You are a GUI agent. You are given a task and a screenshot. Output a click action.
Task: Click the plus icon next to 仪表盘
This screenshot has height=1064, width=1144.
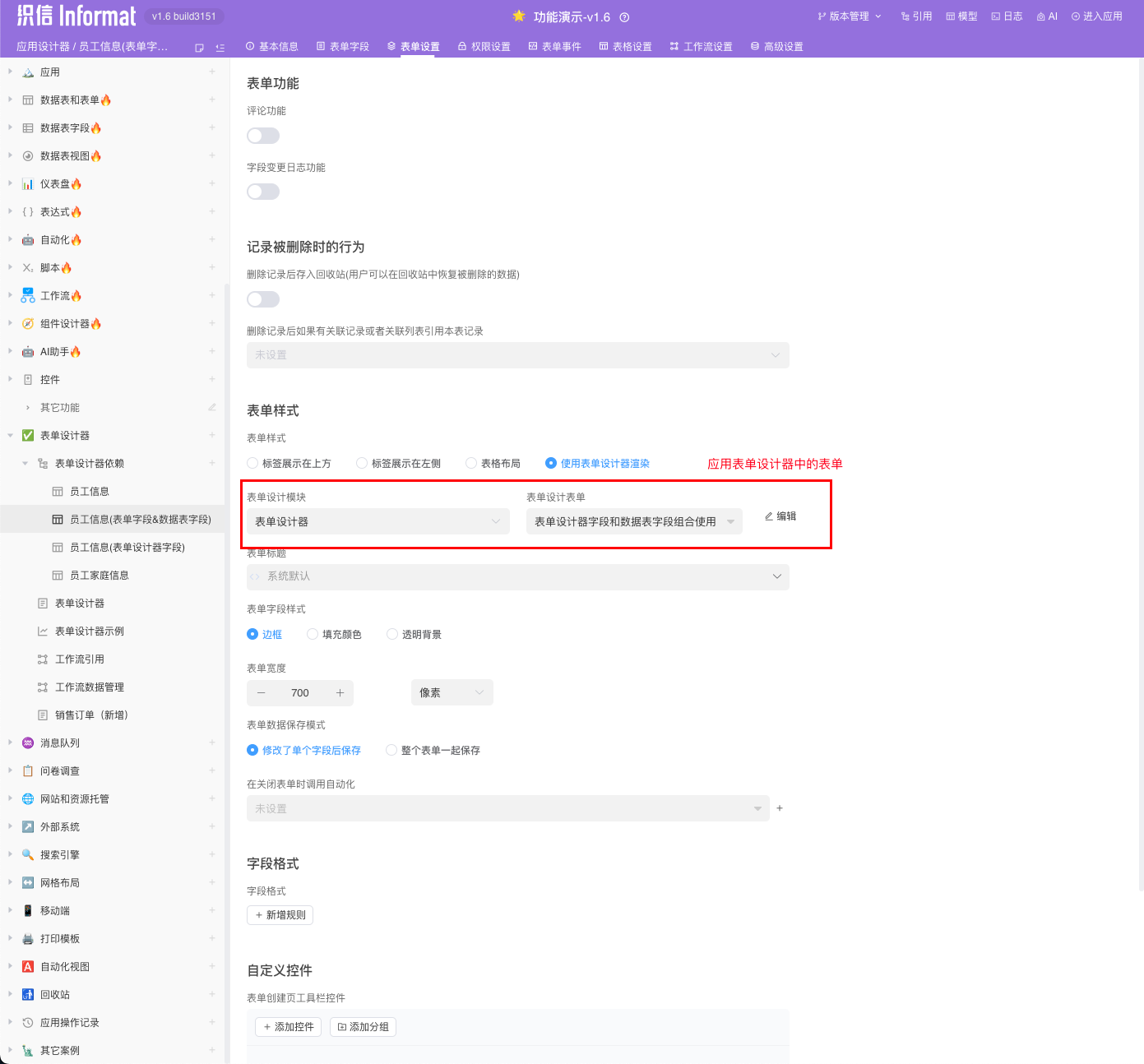[212, 183]
